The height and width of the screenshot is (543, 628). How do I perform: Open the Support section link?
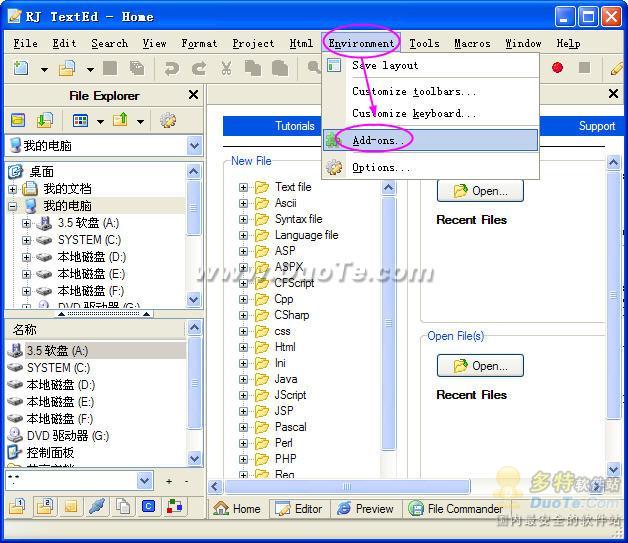tap(597, 126)
